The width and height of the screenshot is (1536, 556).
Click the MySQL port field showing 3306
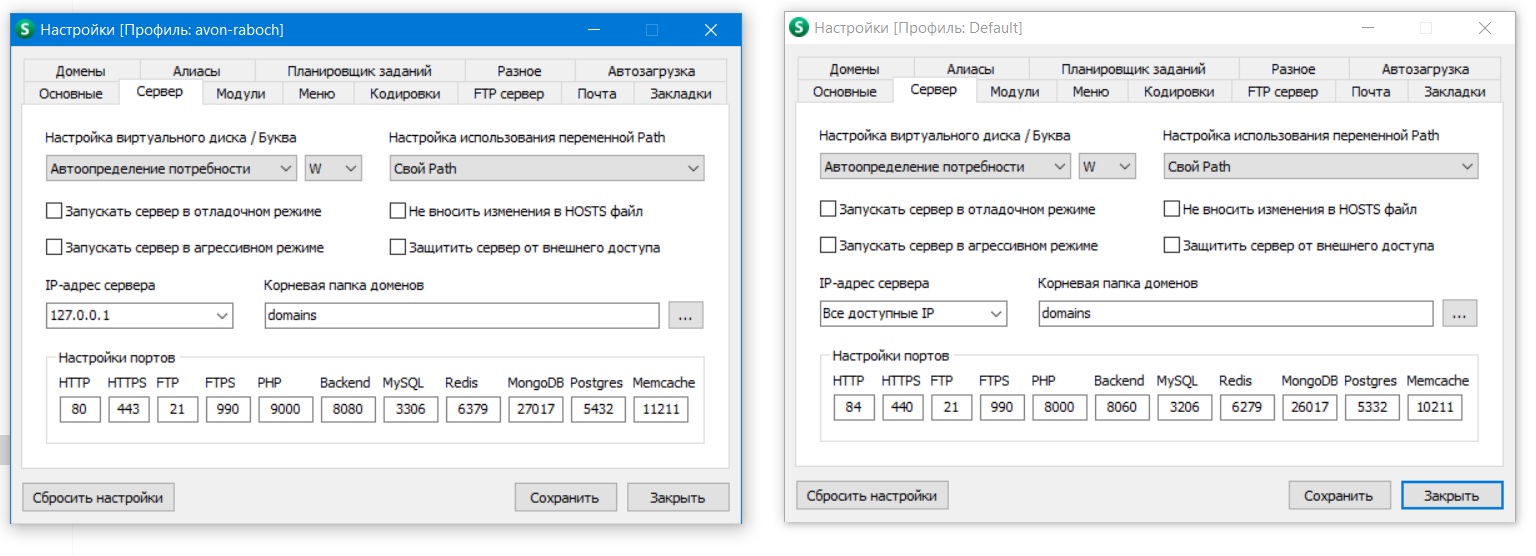coord(410,409)
